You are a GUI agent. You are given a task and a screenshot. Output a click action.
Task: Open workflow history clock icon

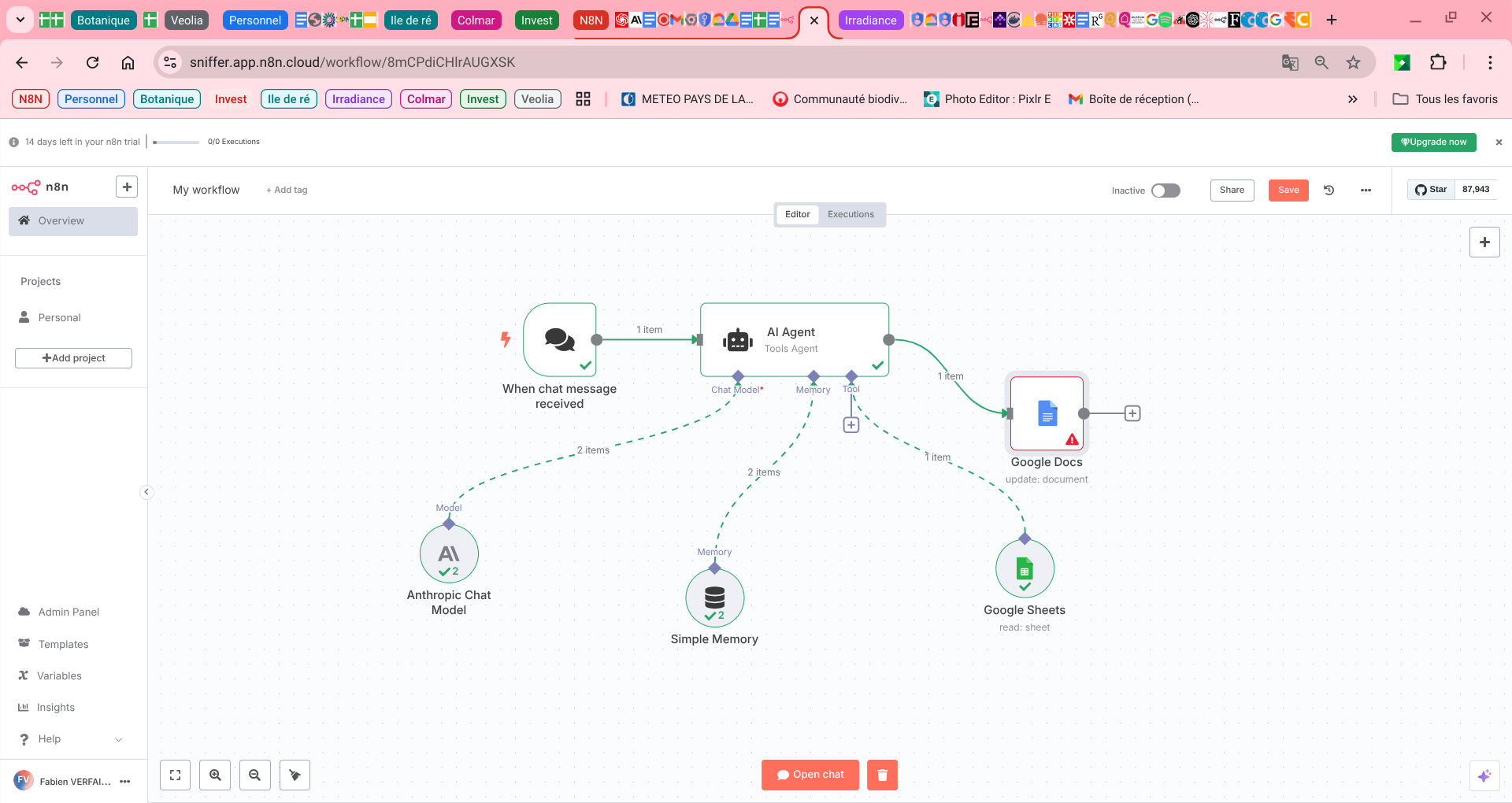(x=1329, y=190)
